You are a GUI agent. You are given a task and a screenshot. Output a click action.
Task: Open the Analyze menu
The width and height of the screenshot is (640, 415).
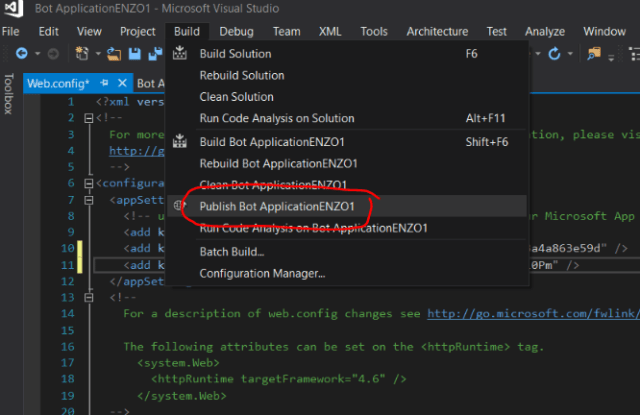tap(545, 31)
